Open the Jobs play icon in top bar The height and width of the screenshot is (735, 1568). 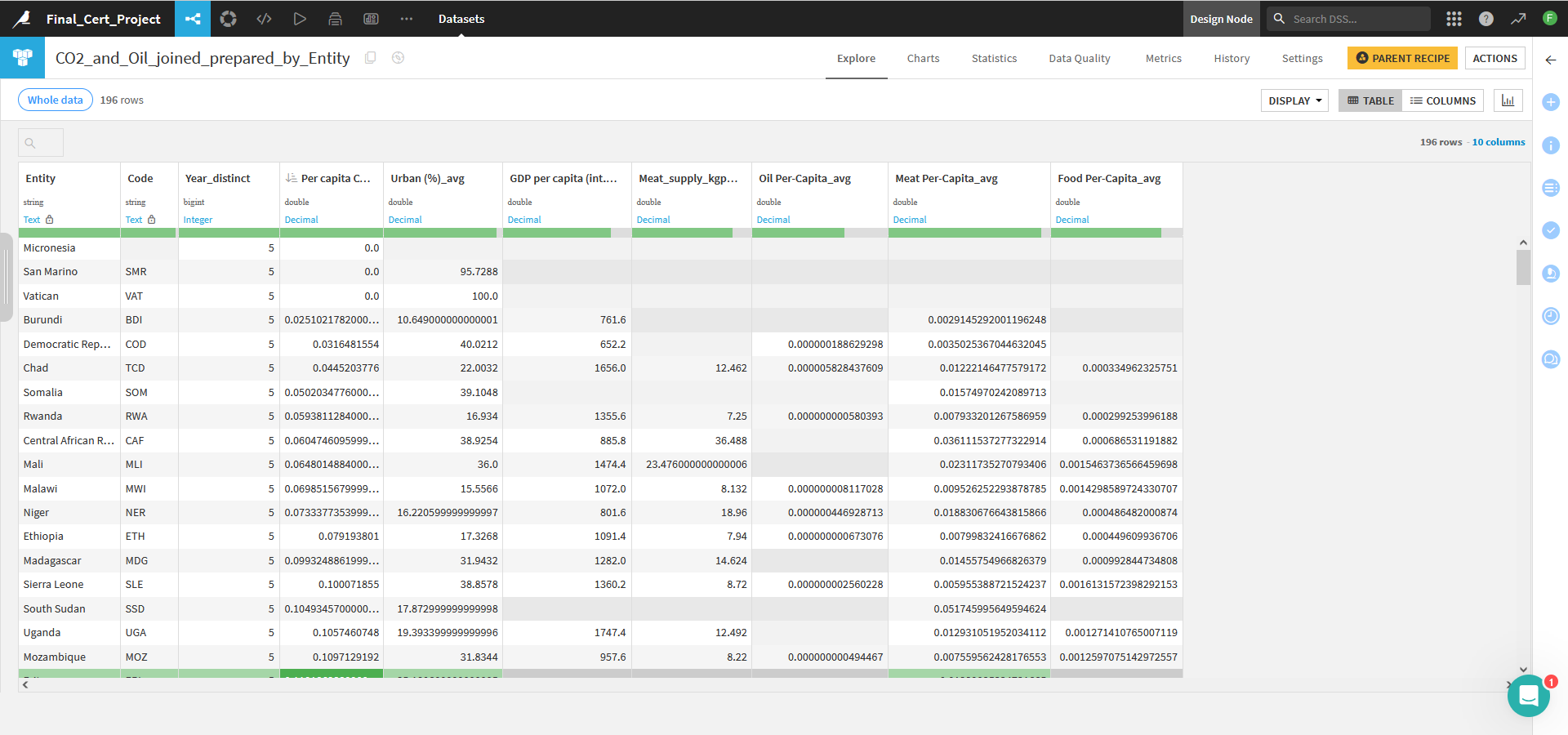(300, 19)
